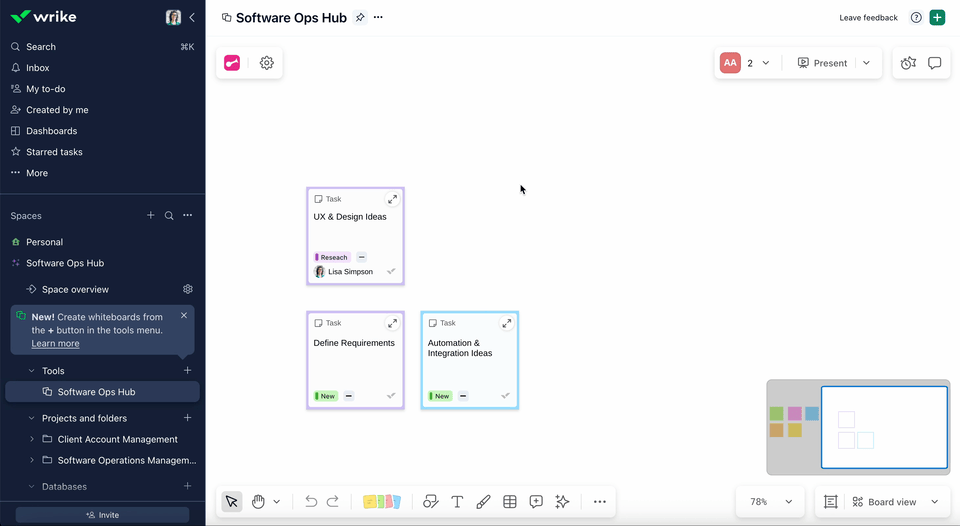
Task: Select the Text tool in bottom toolbar
Action: pyautogui.click(x=457, y=502)
